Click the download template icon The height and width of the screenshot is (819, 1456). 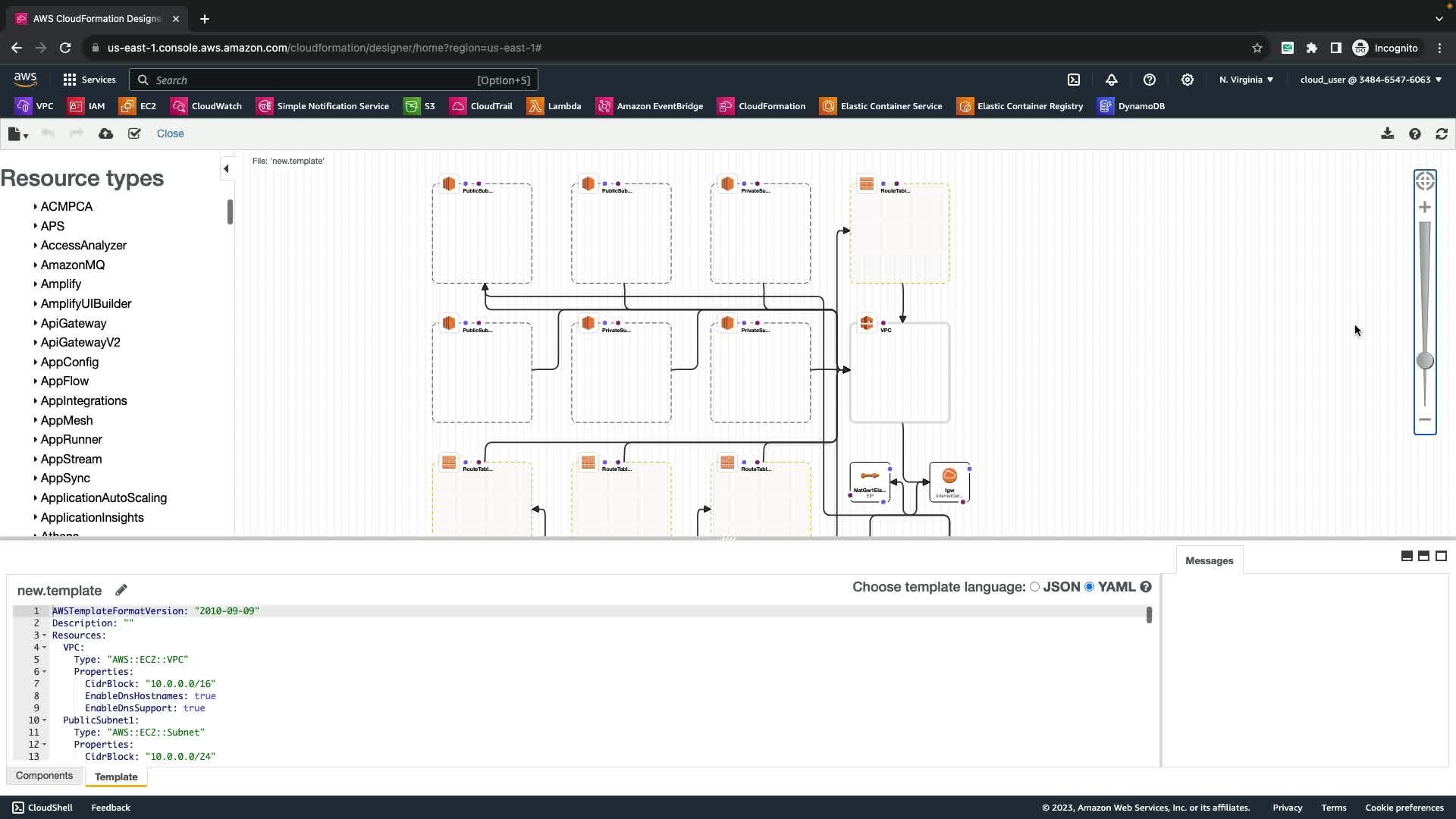(x=1387, y=133)
